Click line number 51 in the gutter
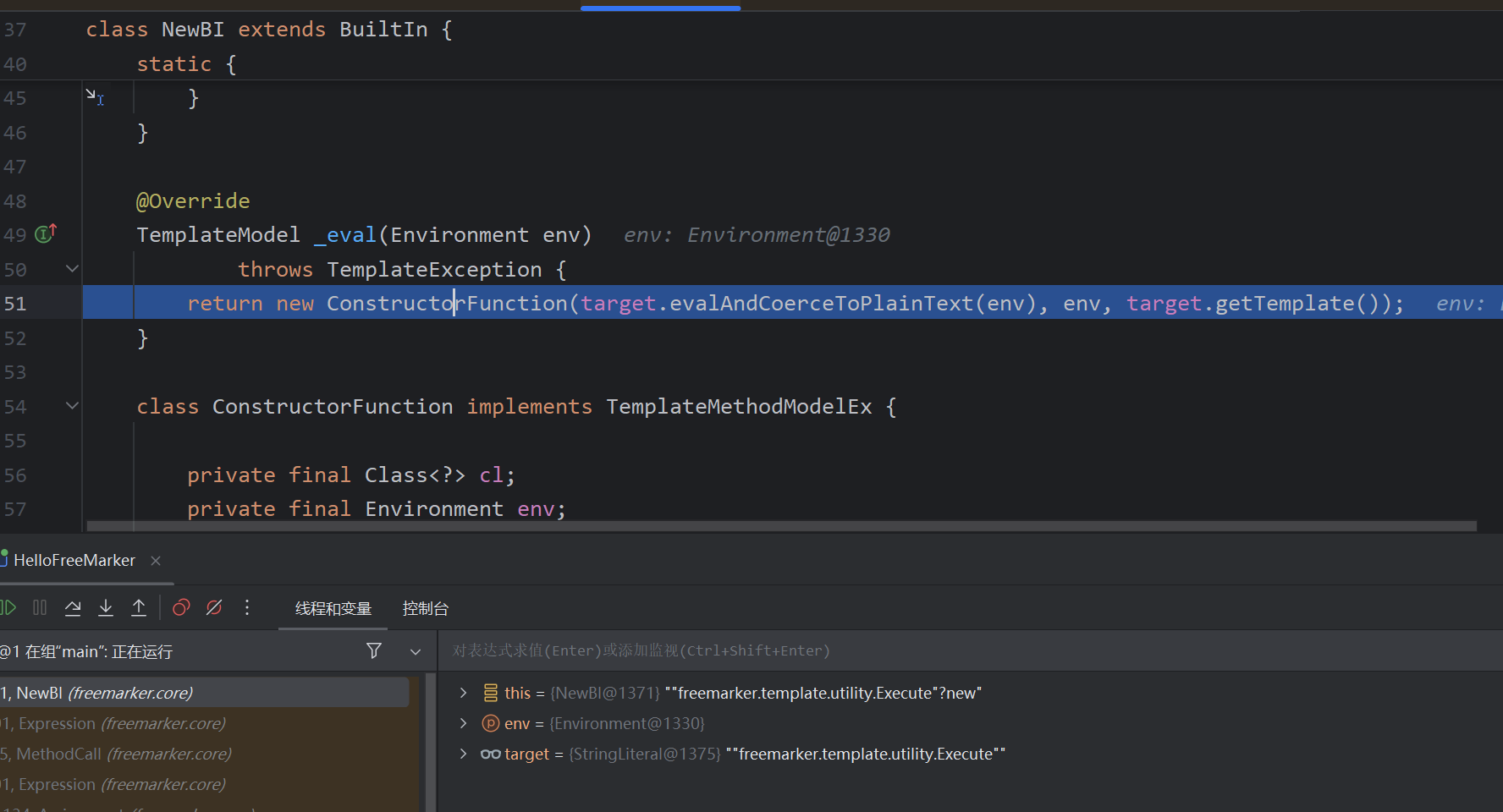The width and height of the screenshot is (1503, 812). [x=15, y=304]
